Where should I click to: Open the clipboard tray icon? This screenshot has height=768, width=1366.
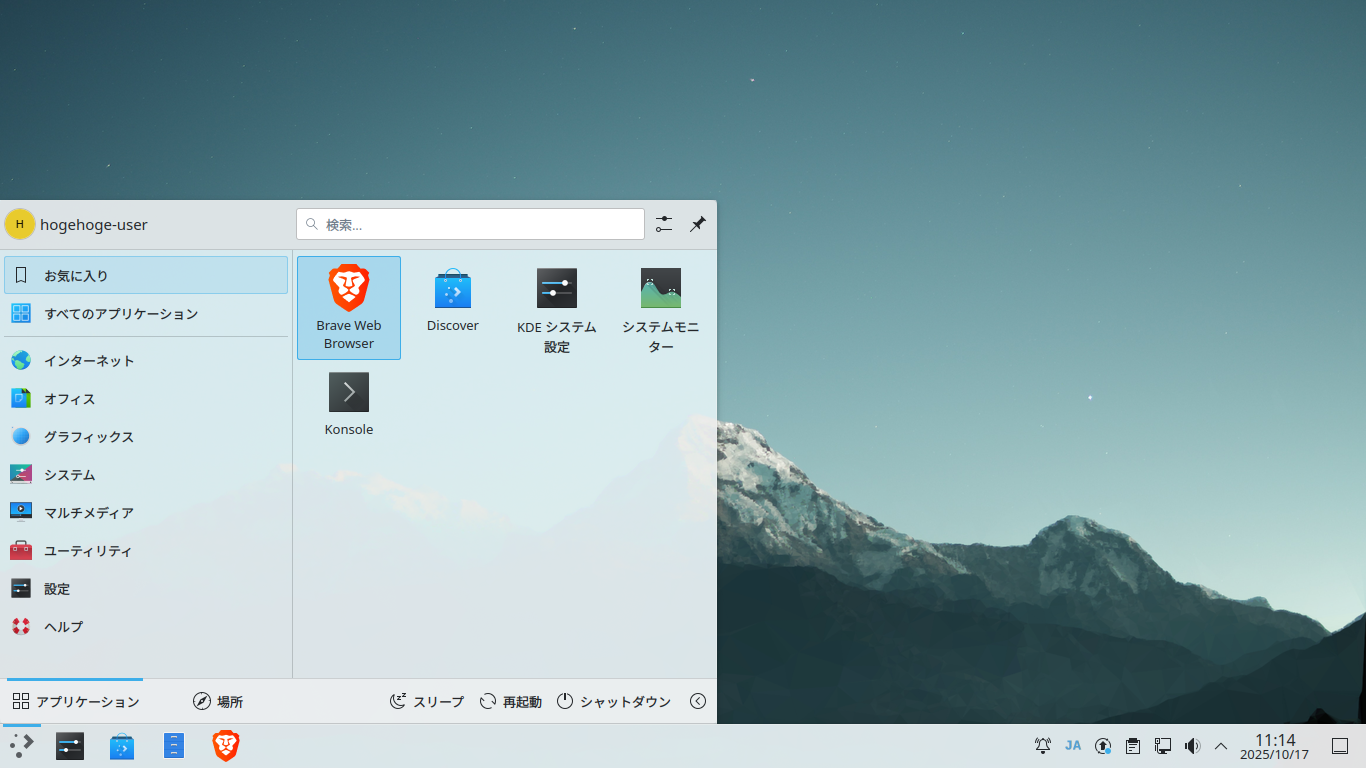[1133, 745]
